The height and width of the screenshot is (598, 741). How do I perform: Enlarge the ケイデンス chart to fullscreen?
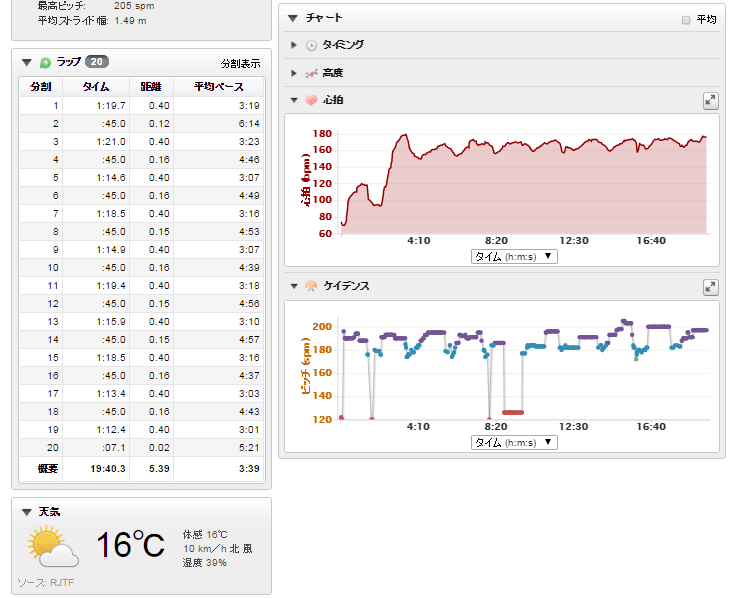pos(710,287)
